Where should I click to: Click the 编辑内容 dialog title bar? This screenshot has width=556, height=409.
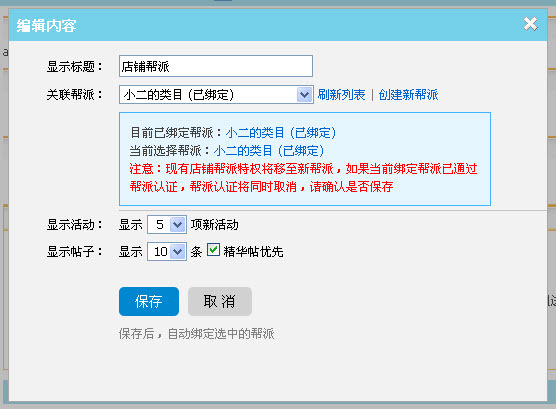[x=278, y=25]
